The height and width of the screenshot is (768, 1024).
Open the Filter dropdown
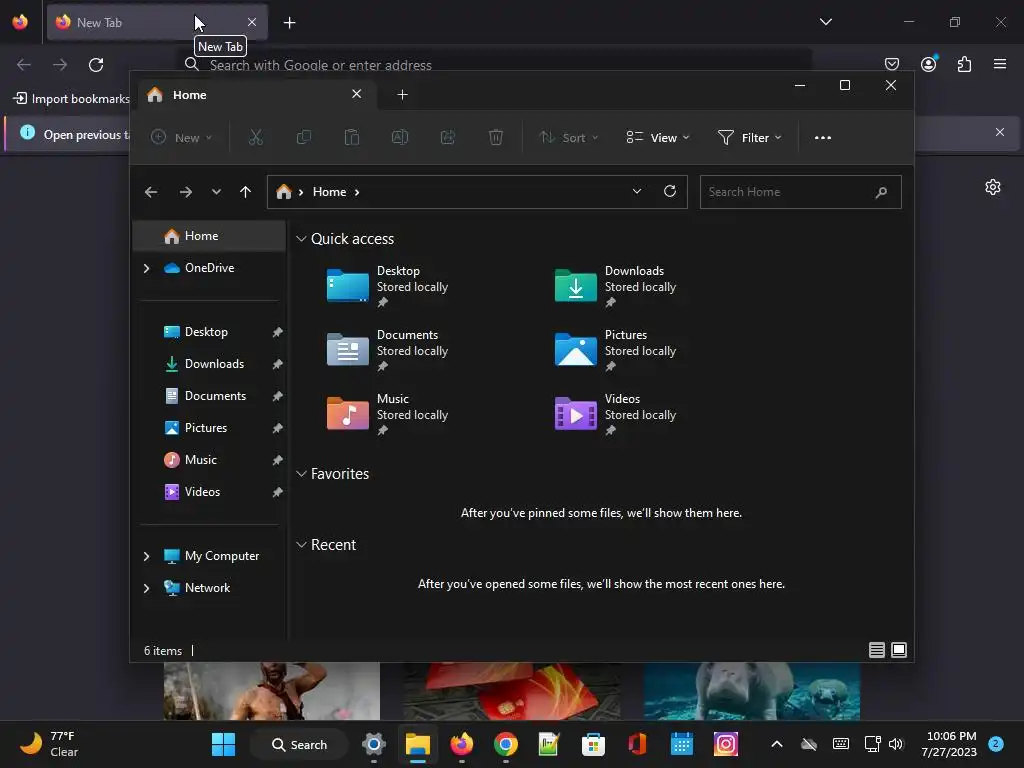[x=750, y=138]
